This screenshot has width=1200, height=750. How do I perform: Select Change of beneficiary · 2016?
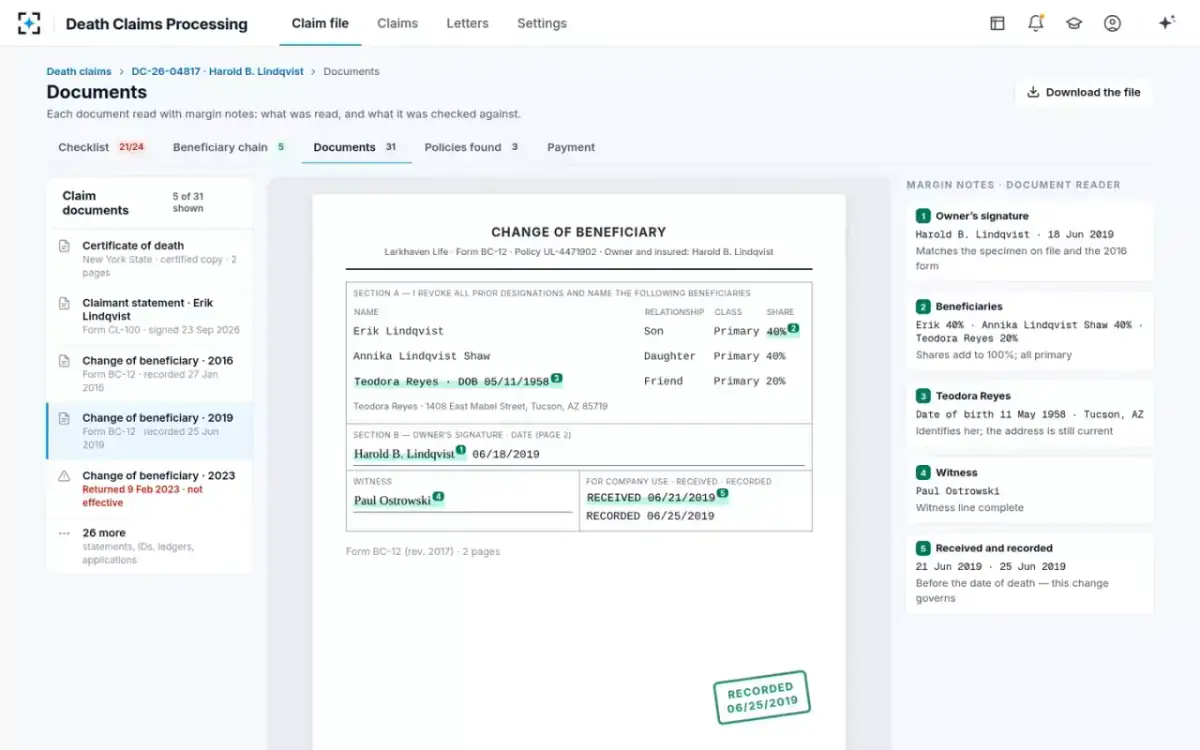click(x=150, y=374)
